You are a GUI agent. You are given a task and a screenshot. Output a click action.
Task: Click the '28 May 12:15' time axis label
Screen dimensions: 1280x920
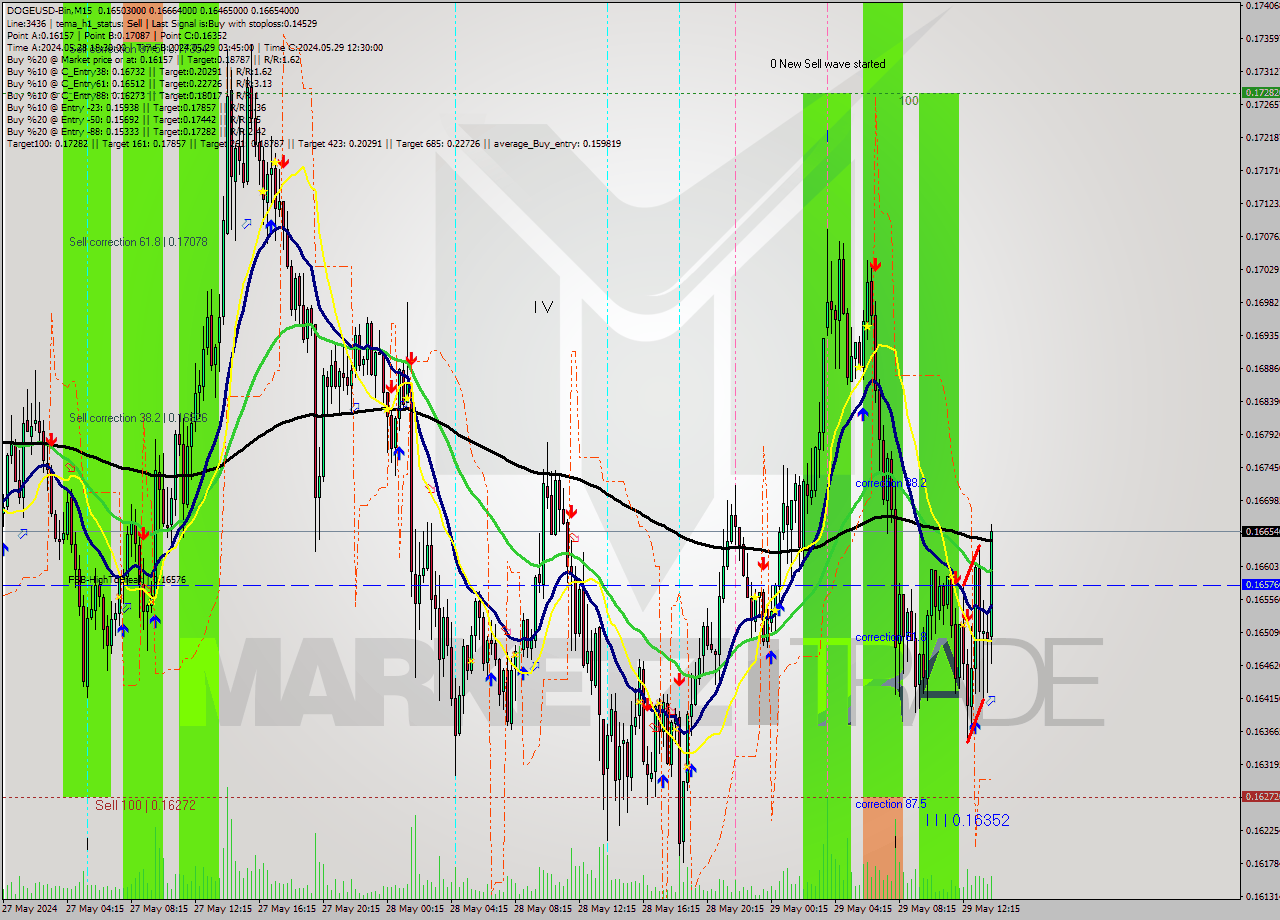pos(607,909)
